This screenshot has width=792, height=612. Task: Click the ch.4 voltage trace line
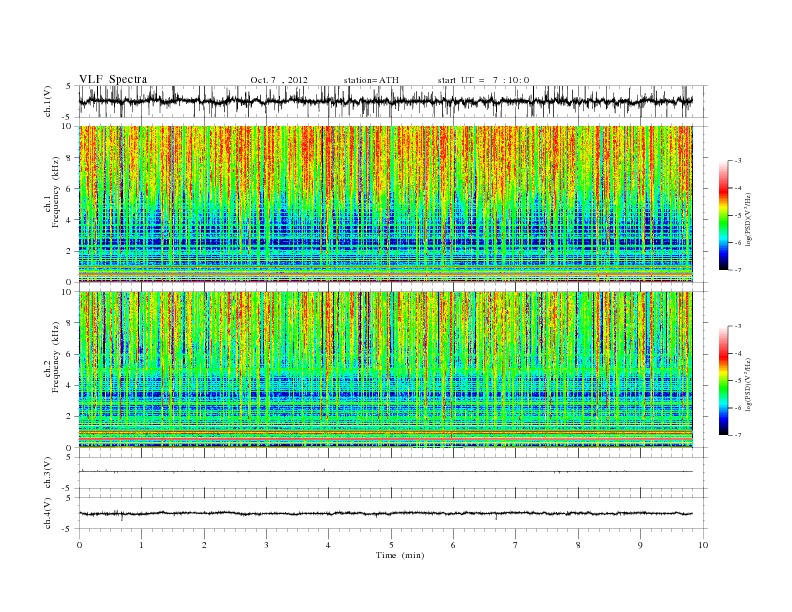tap(386, 514)
